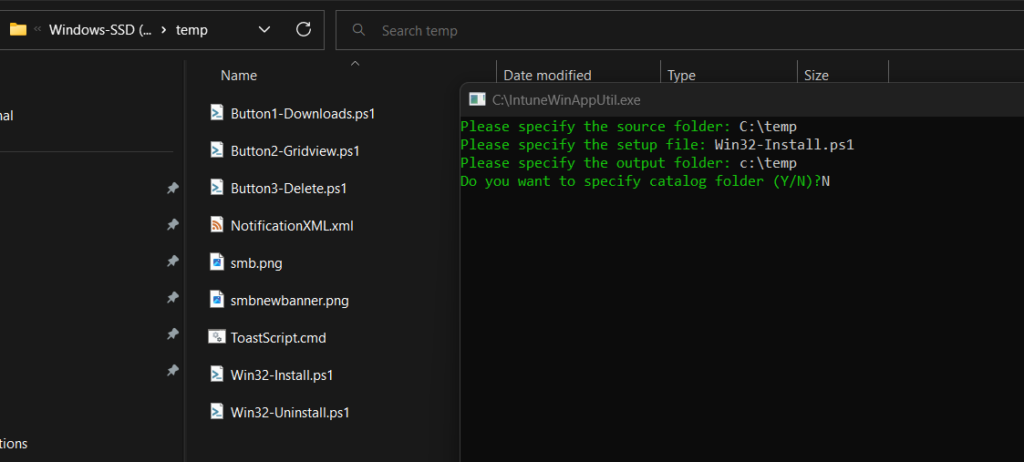This screenshot has height=462, width=1024.
Task: Click the Button1-Downloads.ps1 PowerShell file icon
Action: [x=216, y=113]
